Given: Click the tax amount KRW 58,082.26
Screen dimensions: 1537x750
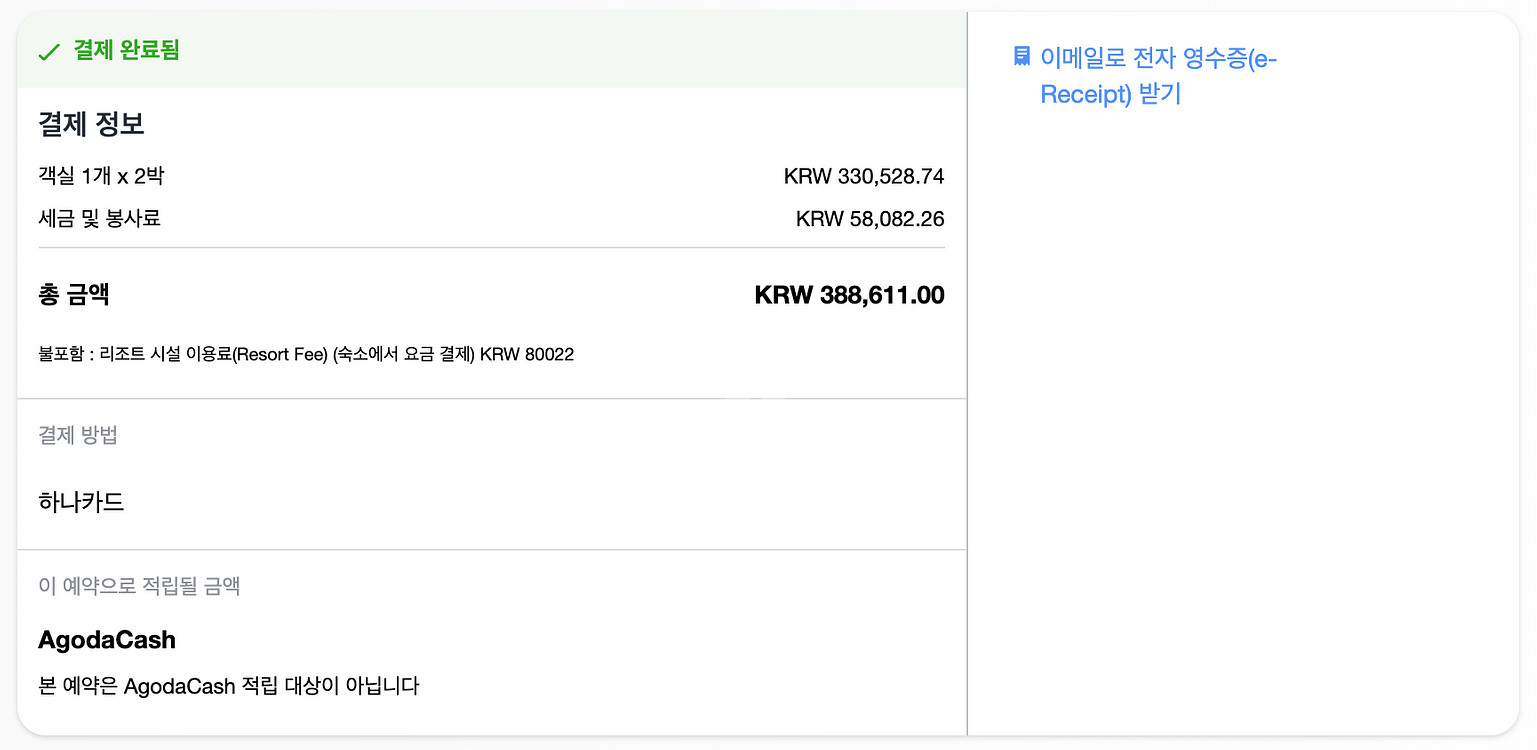Looking at the screenshot, I should [870, 218].
